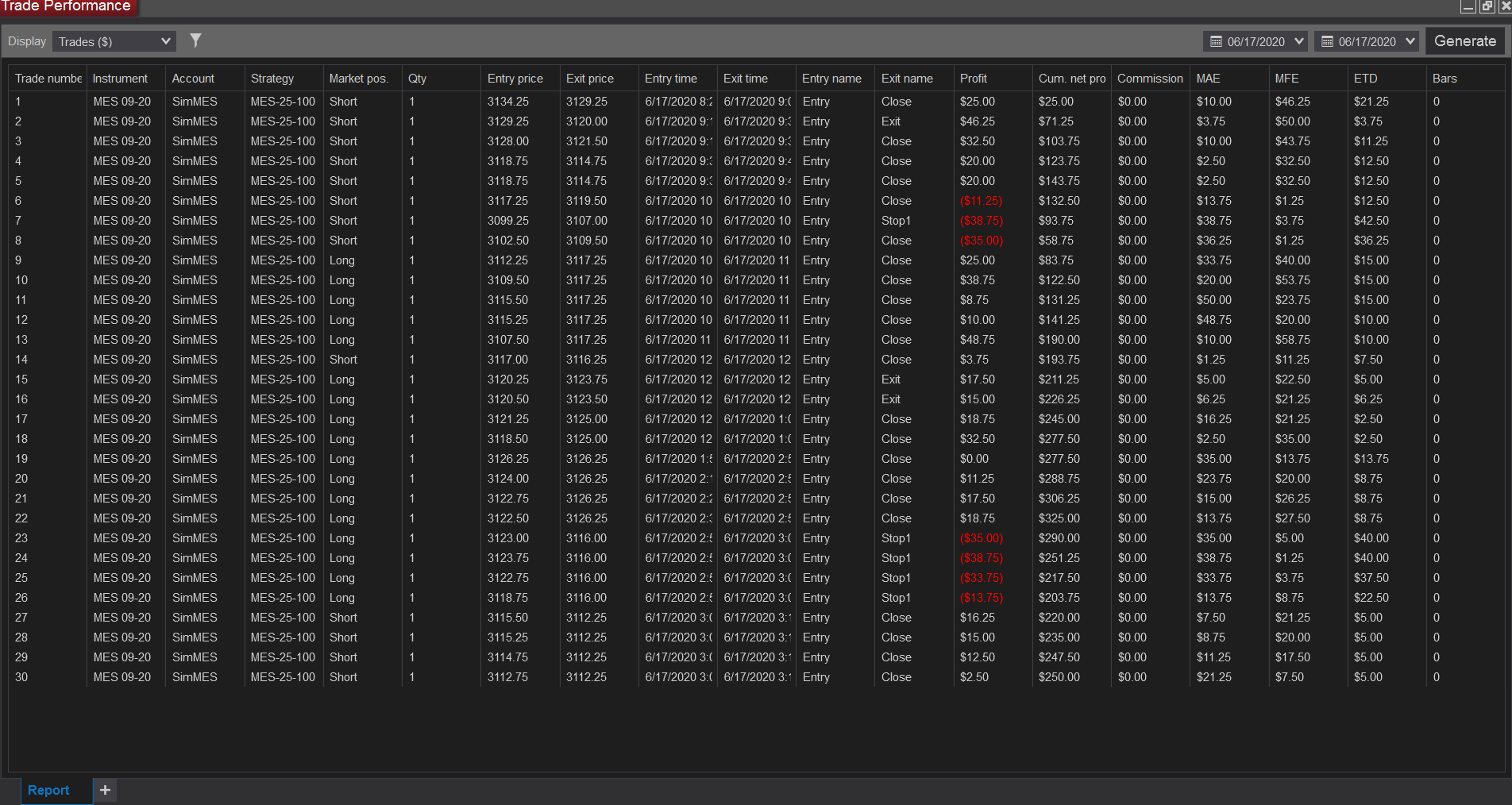
Task: Click Short market position in trade 14
Action: (x=343, y=360)
